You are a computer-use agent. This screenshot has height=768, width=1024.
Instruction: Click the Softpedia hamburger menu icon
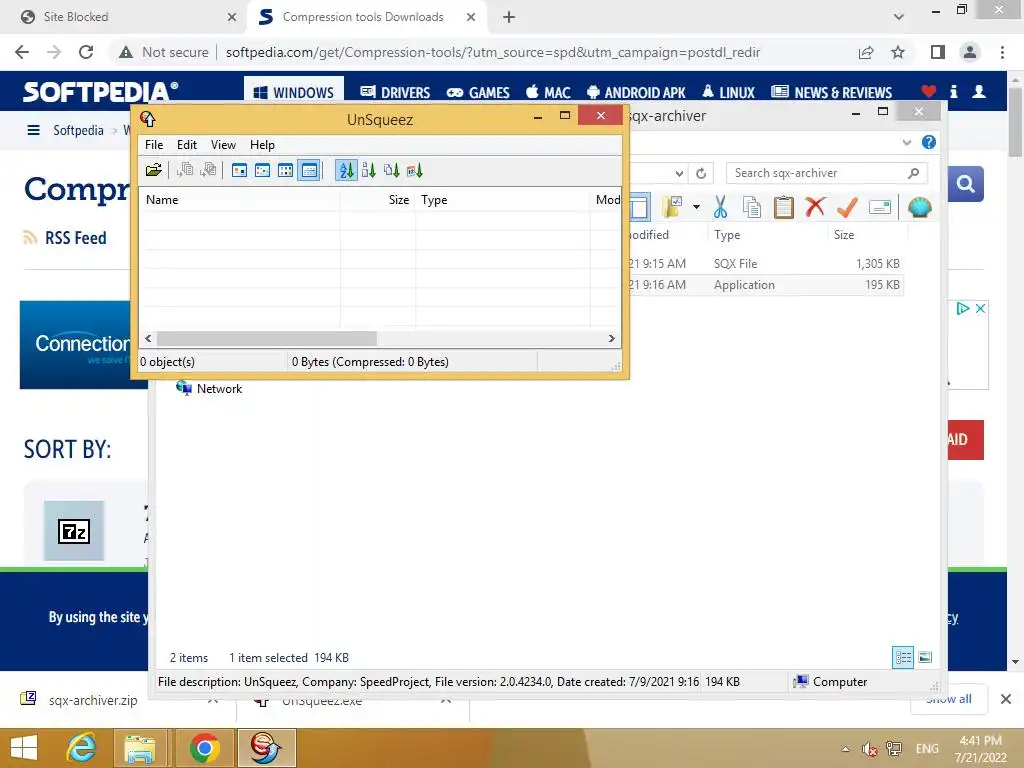33,130
